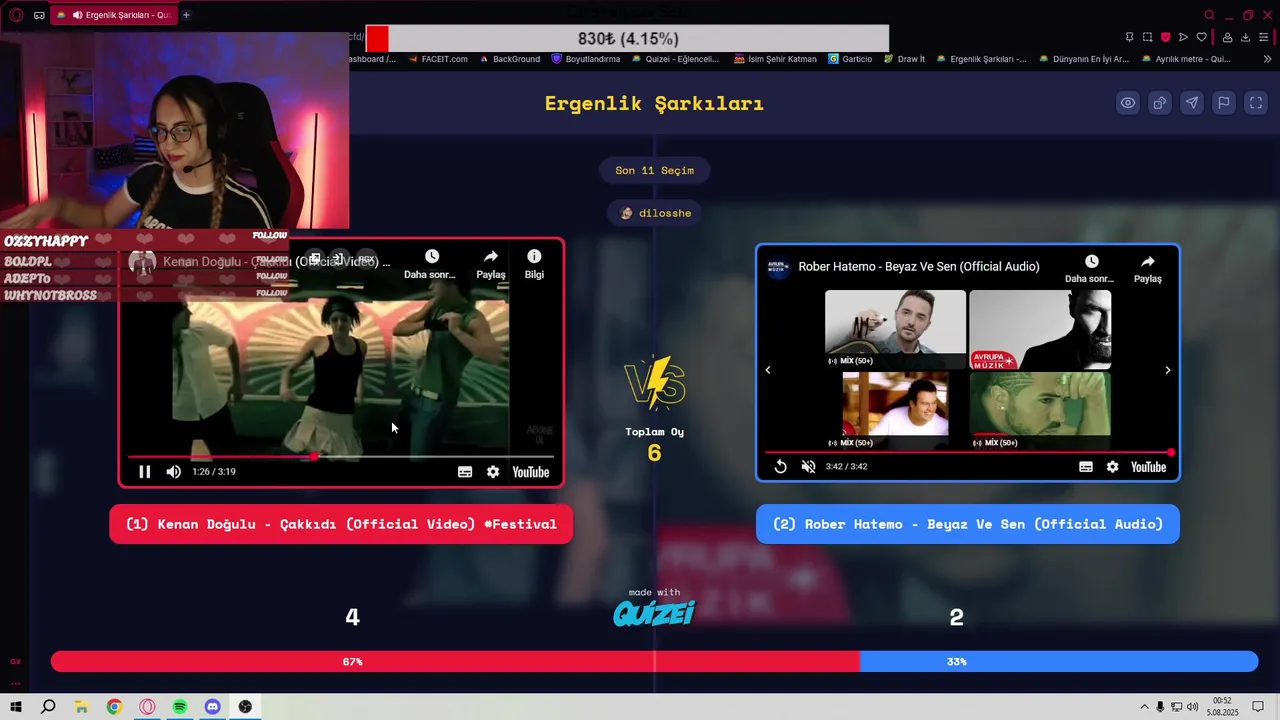1280x720 pixels.
Task: Open settings gear on Rober Hatemo video
Action: (x=1113, y=467)
